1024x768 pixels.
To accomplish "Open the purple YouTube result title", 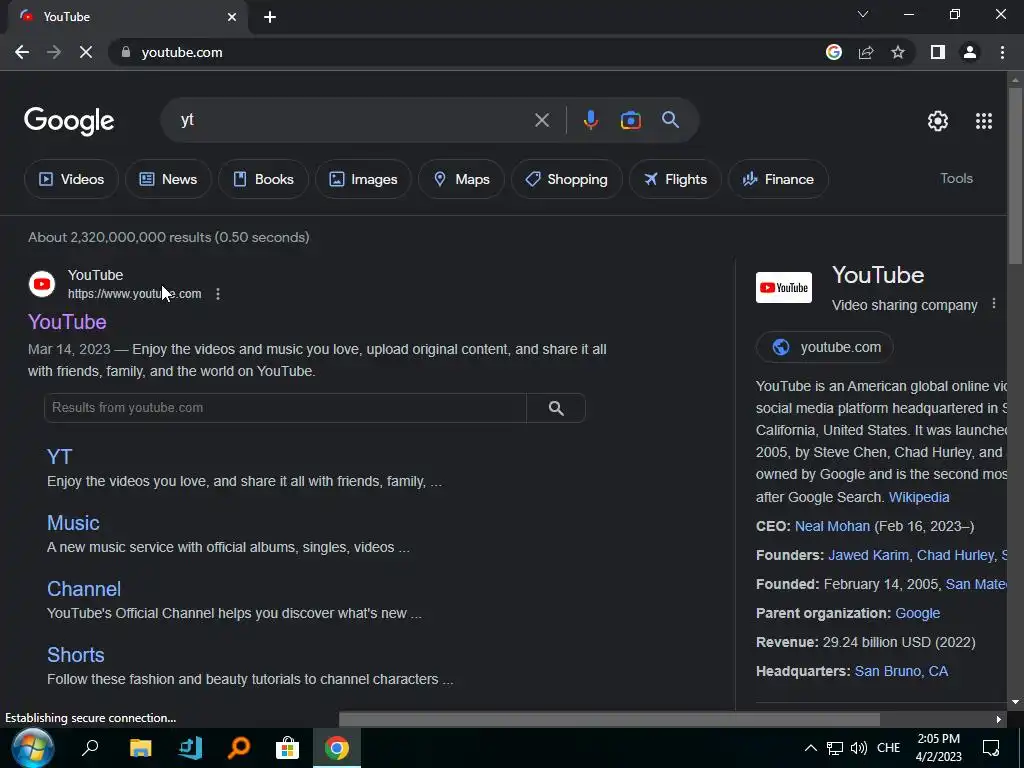I will [x=67, y=322].
